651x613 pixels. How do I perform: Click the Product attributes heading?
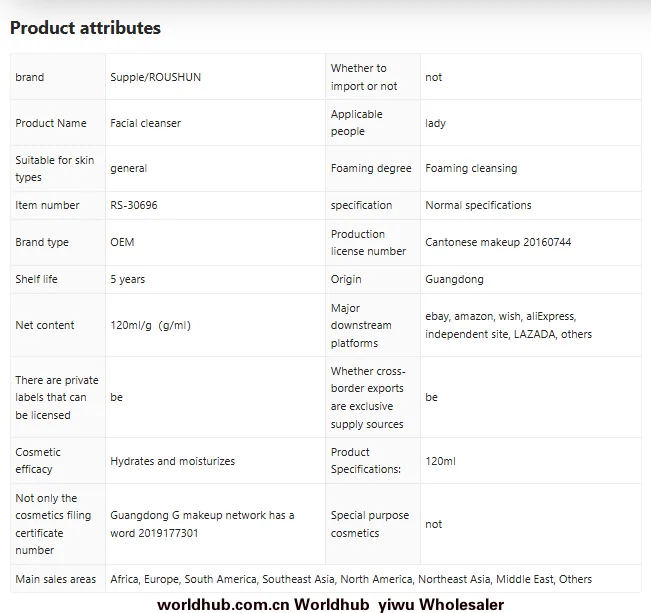[x=85, y=28]
